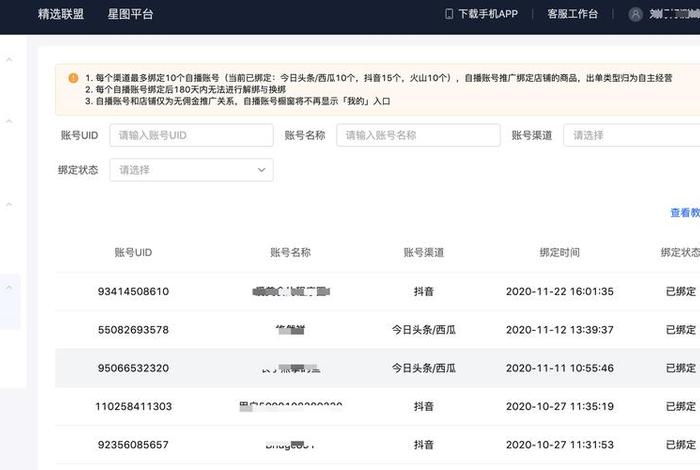
Task: Click binding time 2020-11-12 13:39:37
Action: tap(559, 330)
